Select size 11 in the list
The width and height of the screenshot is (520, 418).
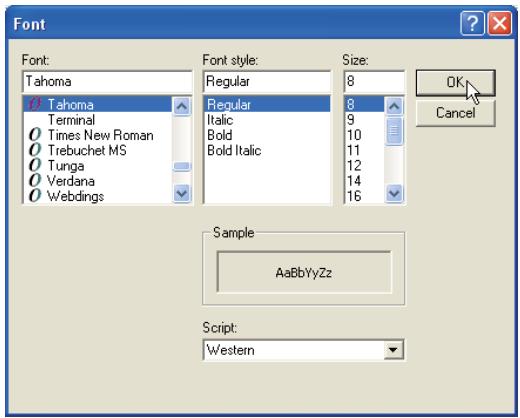click(x=364, y=151)
